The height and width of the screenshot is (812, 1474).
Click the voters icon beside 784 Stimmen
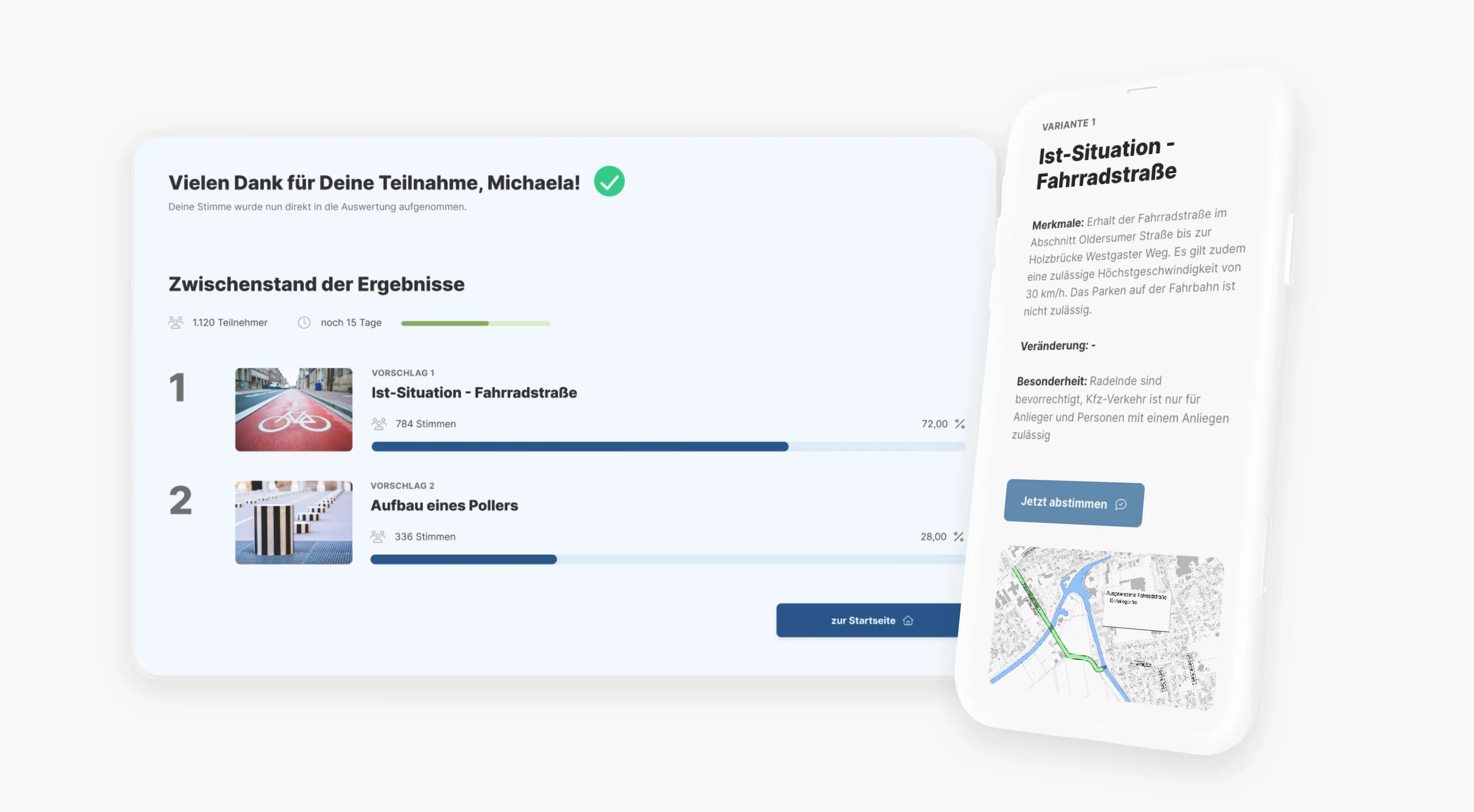[x=379, y=423]
